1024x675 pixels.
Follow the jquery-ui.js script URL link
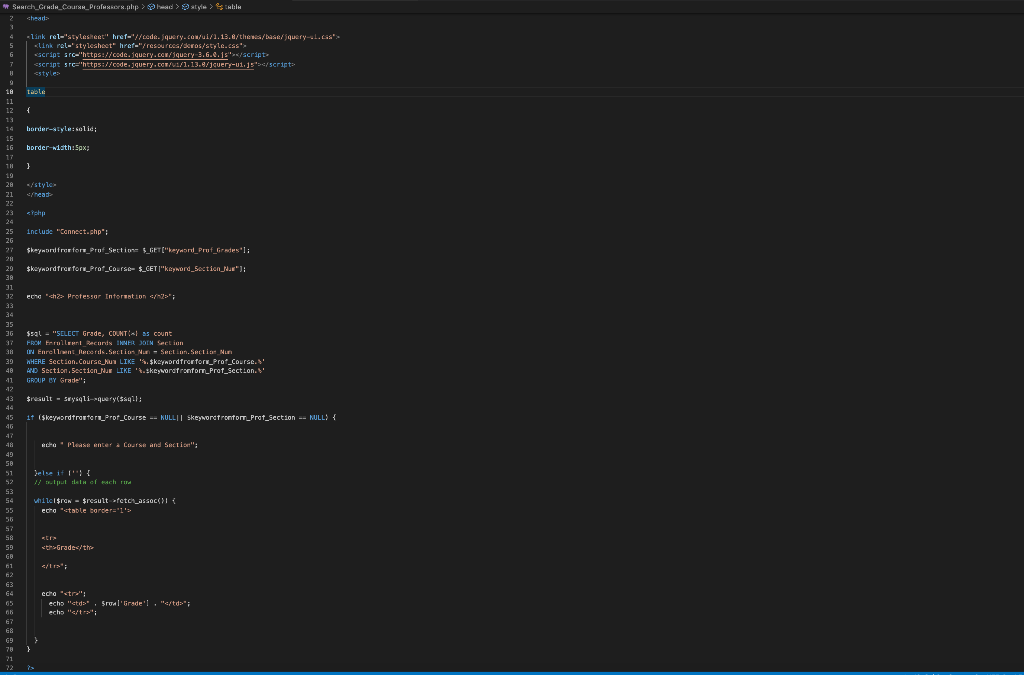tap(168, 65)
